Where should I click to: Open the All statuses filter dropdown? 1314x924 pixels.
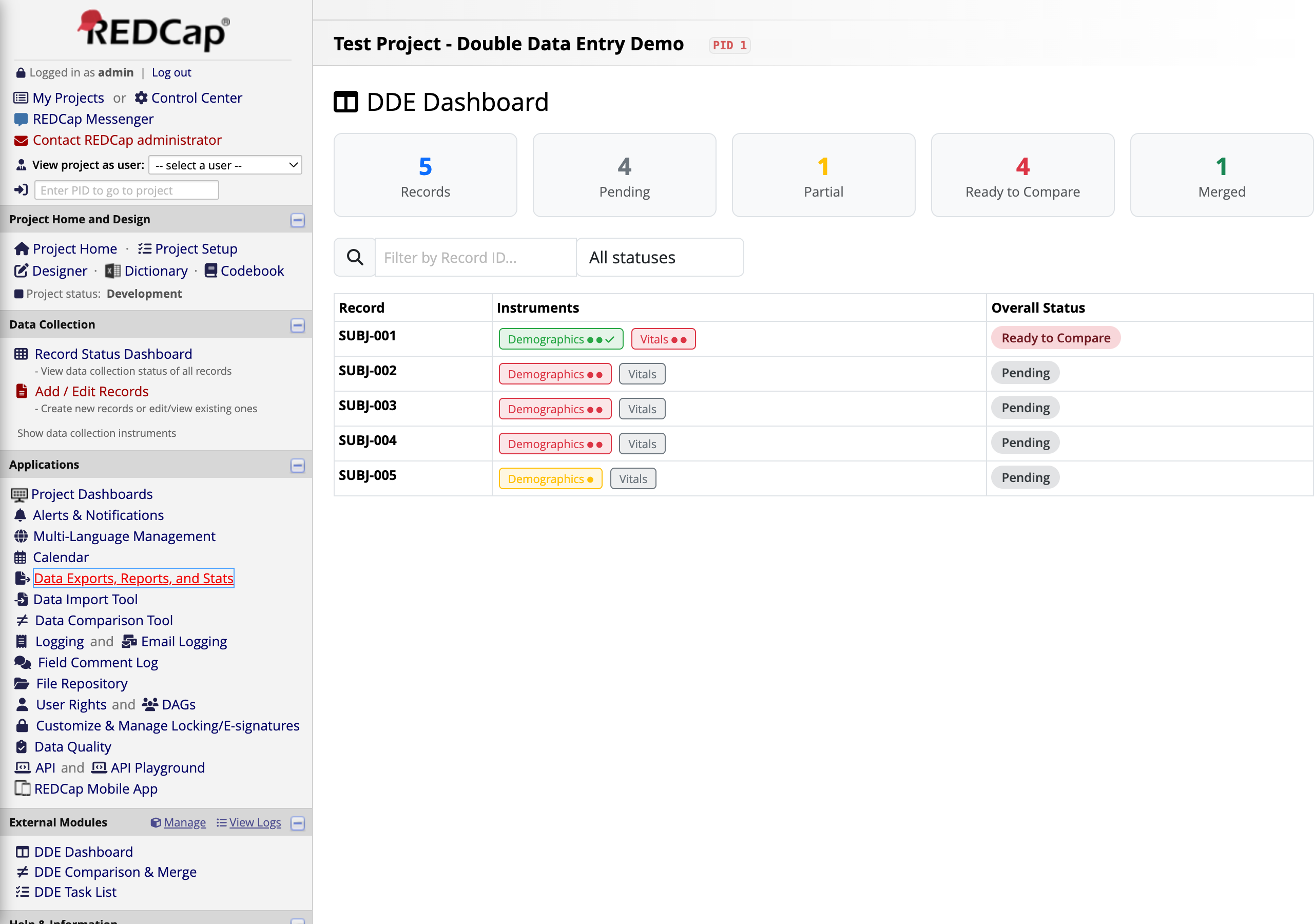pos(660,258)
